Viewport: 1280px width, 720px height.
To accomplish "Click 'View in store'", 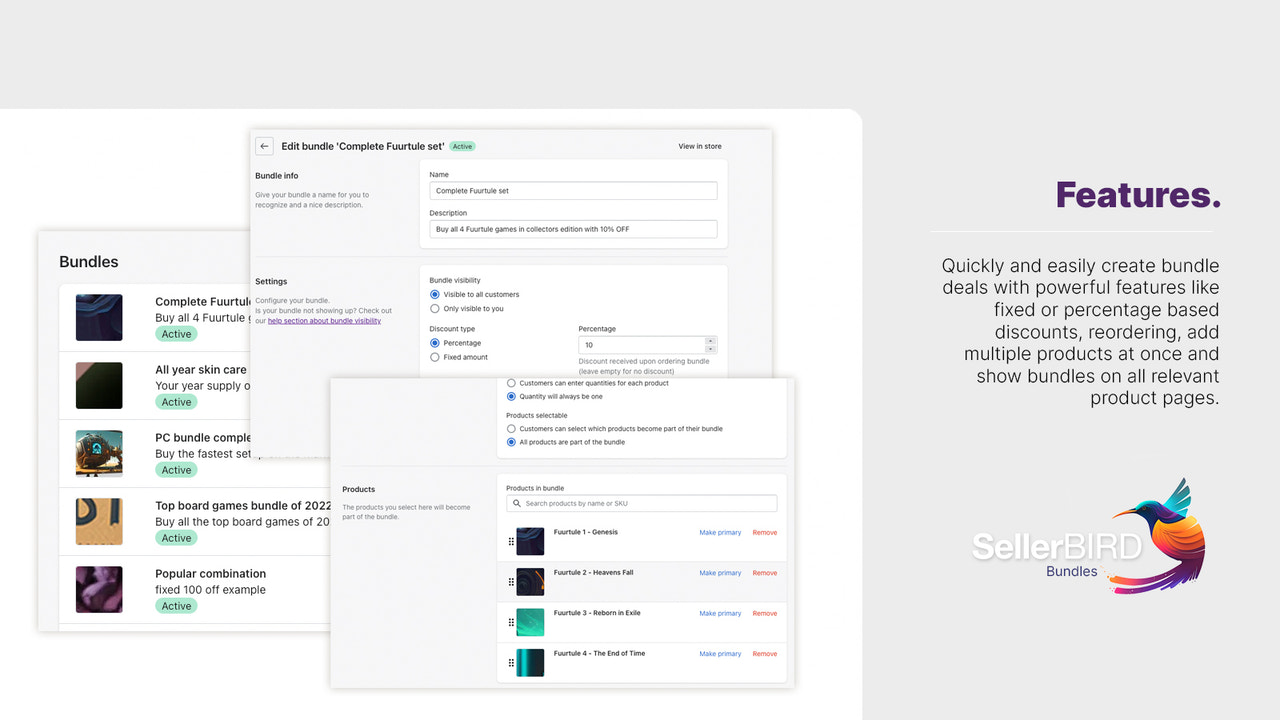I will (699, 146).
